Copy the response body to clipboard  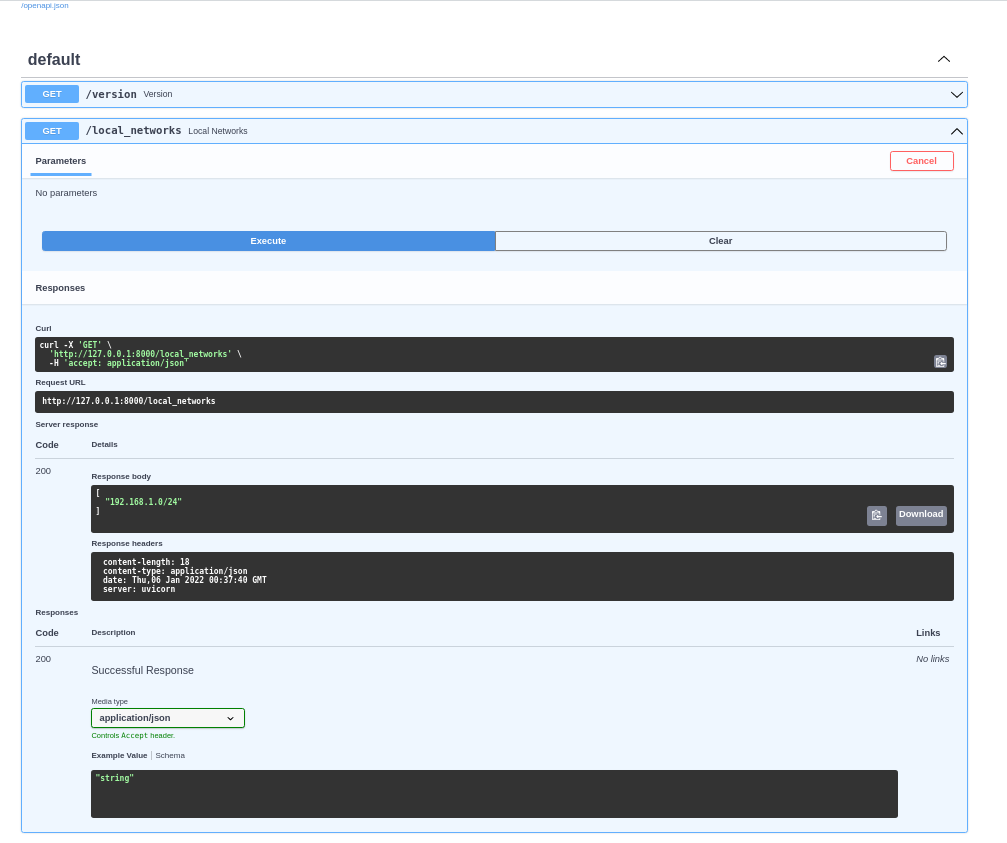click(876, 515)
